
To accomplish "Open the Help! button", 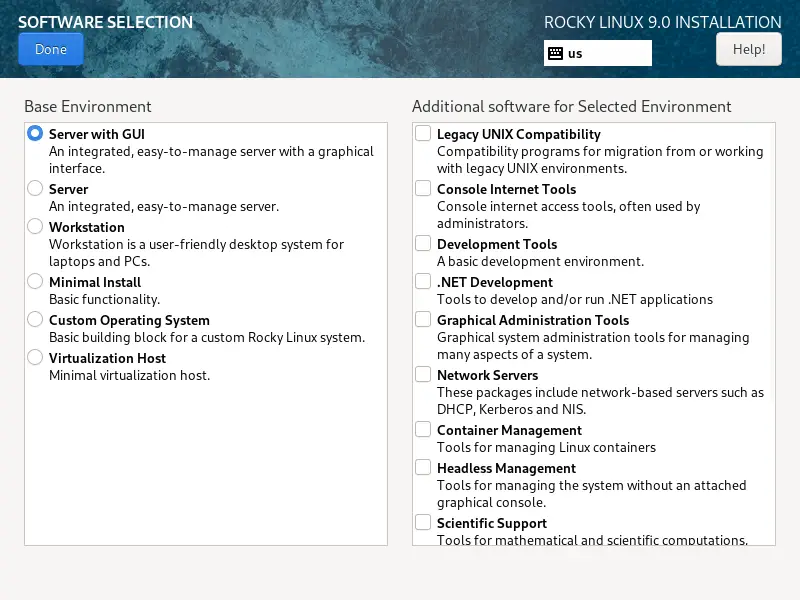I will [748, 49].
